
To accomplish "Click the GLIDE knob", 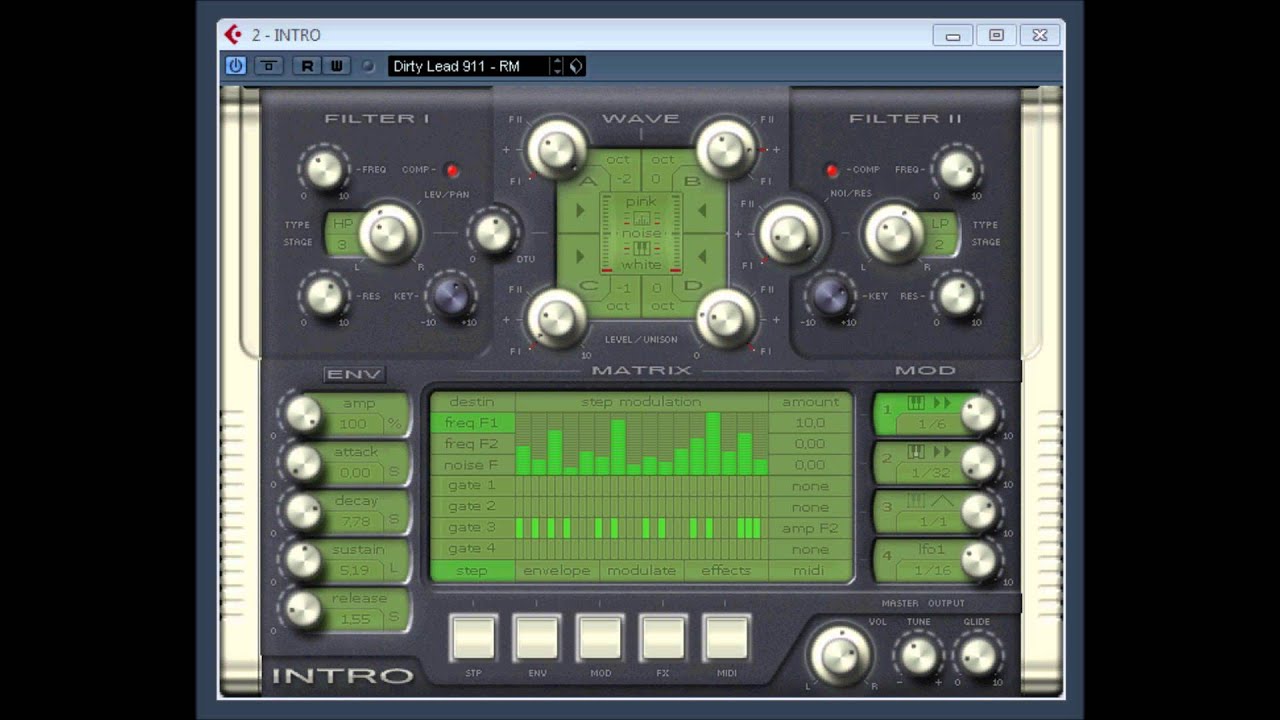I will pyautogui.click(x=977, y=656).
